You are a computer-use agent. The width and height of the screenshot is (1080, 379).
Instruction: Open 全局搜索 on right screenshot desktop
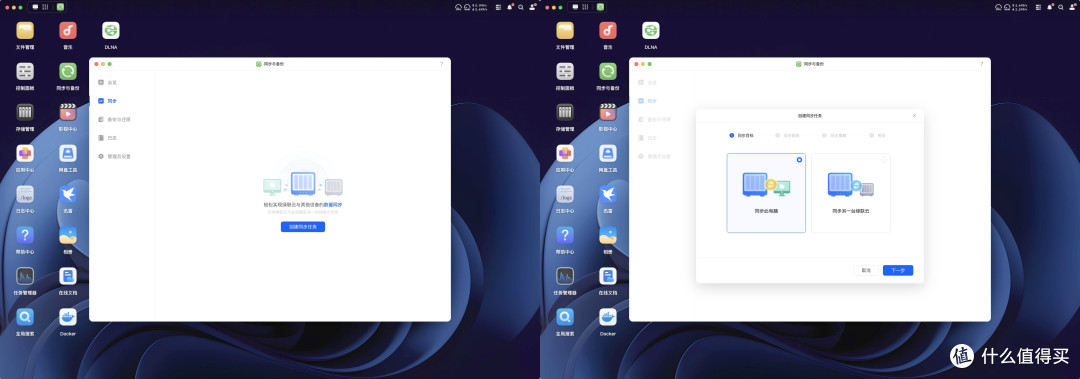tap(565, 317)
